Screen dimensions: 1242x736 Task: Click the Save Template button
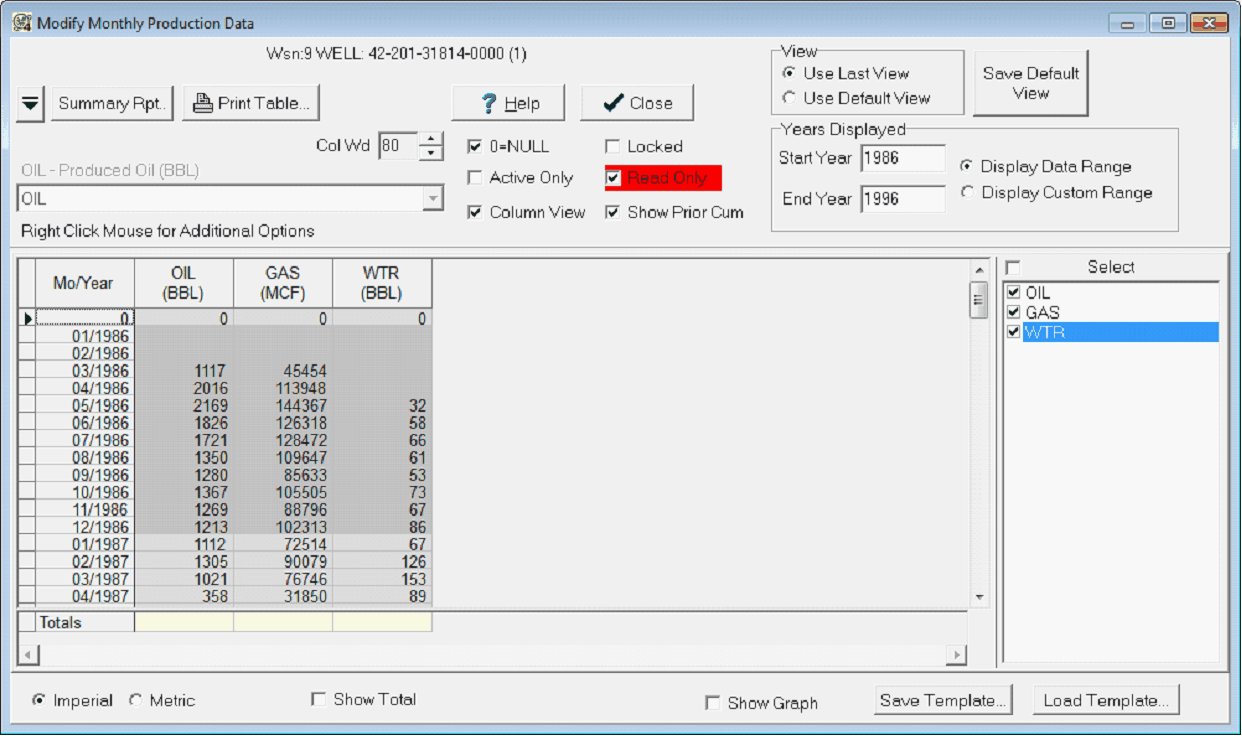click(x=944, y=701)
